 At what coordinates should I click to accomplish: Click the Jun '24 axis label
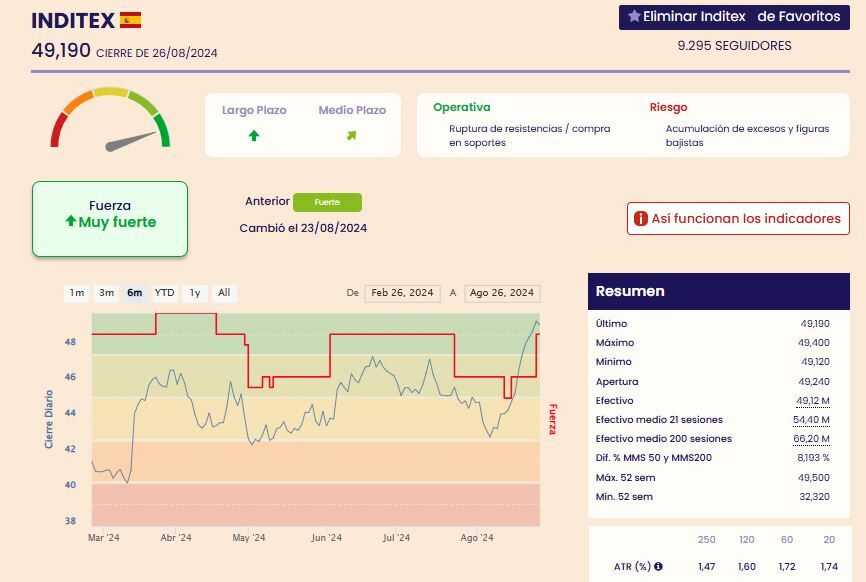326,537
